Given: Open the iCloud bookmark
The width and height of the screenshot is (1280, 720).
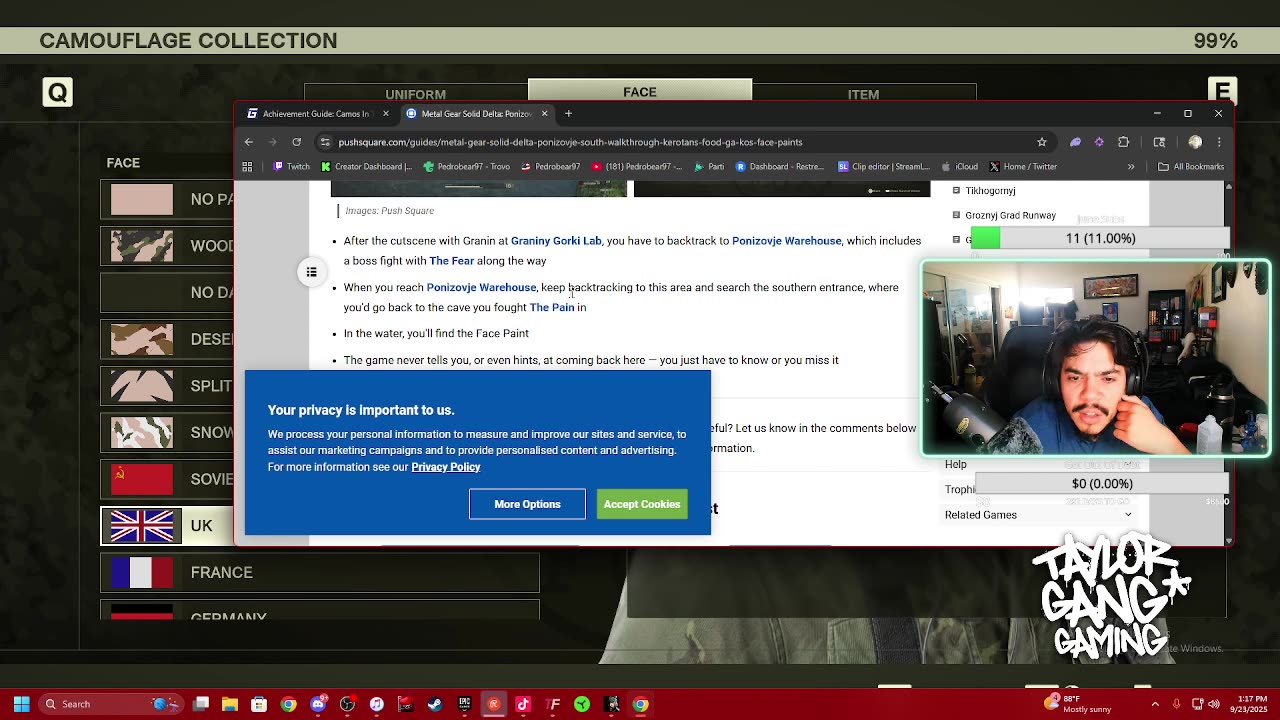Looking at the screenshot, I should [x=959, y=167].
